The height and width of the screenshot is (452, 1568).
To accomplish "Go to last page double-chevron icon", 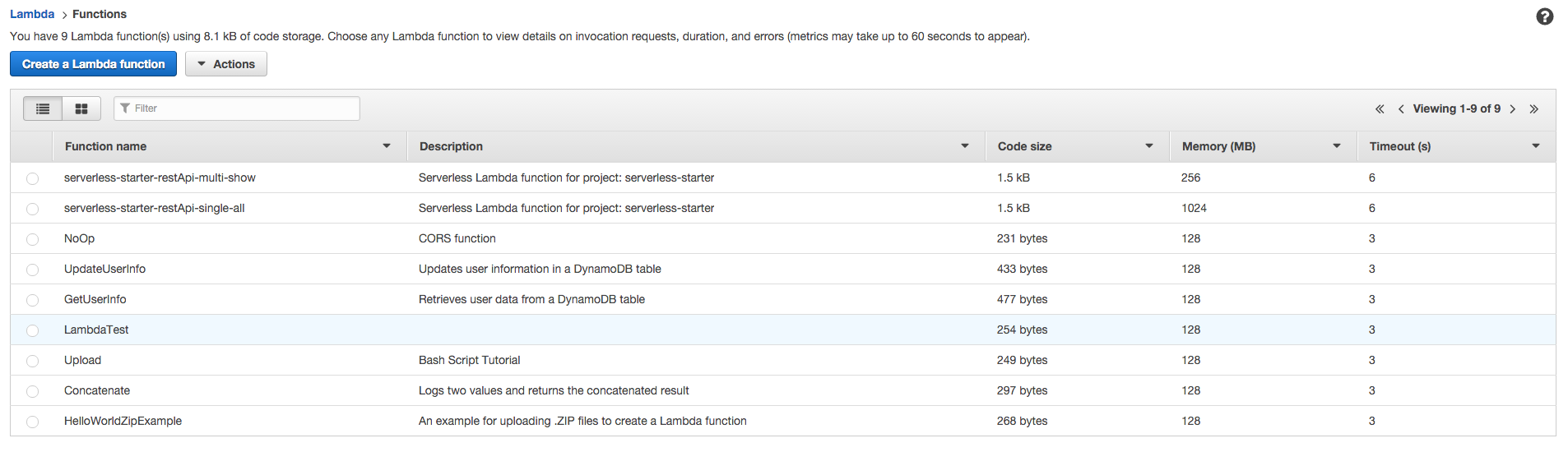I will 1533,108.
